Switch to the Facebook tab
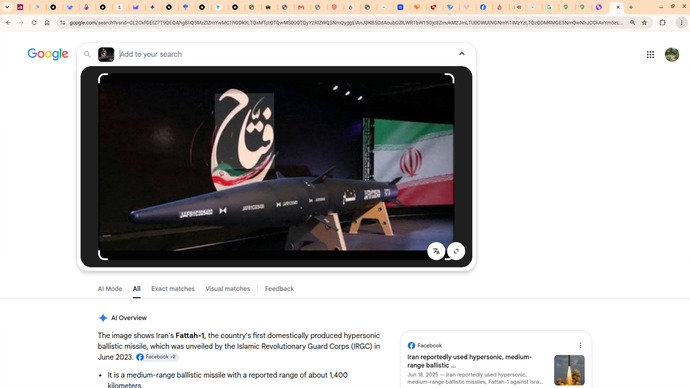The image size is (690, 388). point(483,7)
